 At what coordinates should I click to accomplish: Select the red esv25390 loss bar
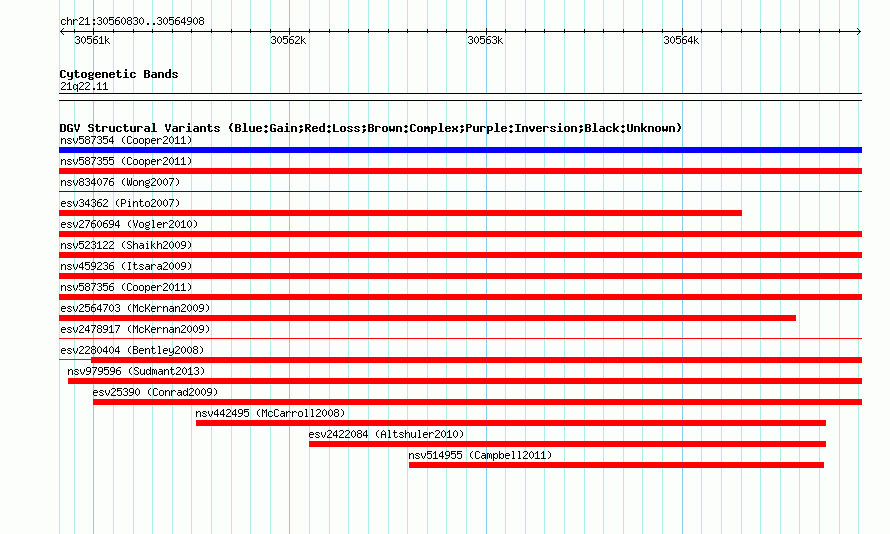(477, 402)
